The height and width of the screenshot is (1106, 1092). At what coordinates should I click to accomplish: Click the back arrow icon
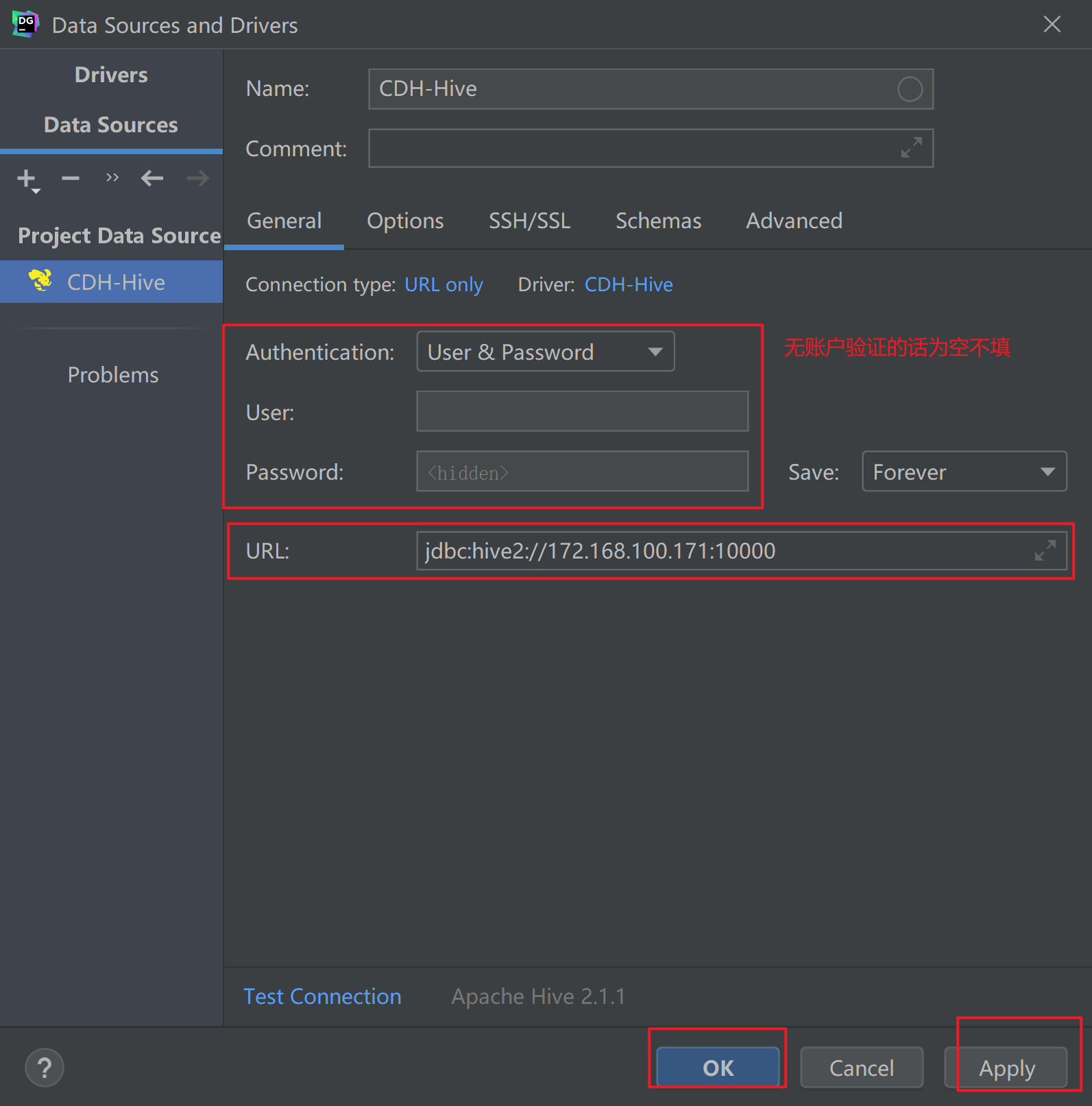click(x=152, y=179)
